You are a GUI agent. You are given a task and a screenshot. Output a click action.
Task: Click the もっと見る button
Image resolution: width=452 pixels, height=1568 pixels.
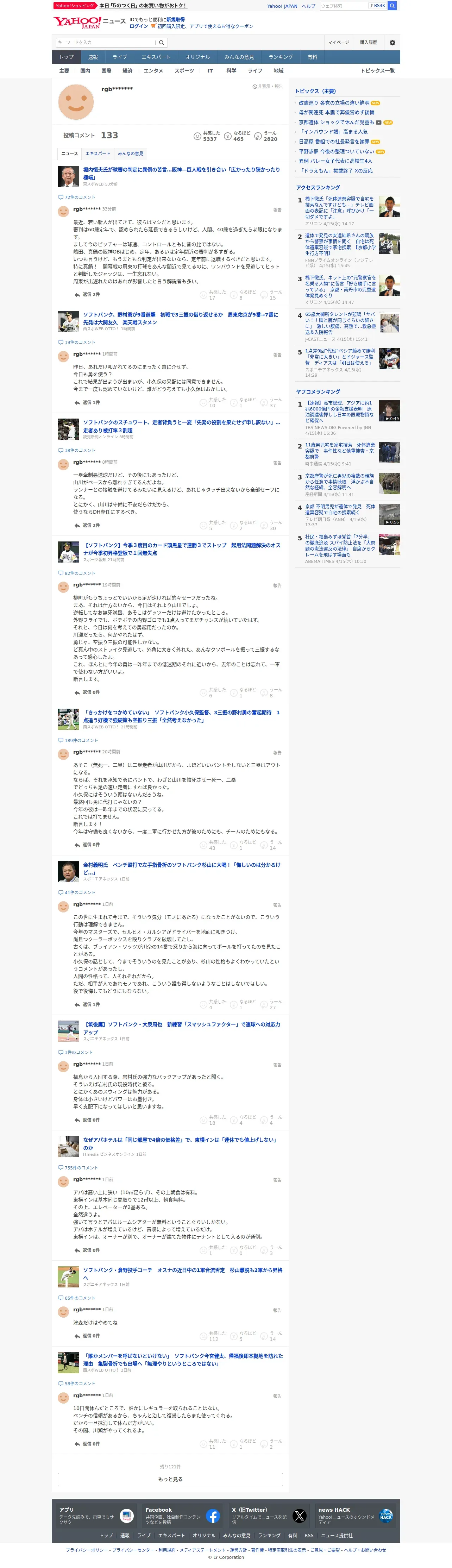tap(170, 1480)
